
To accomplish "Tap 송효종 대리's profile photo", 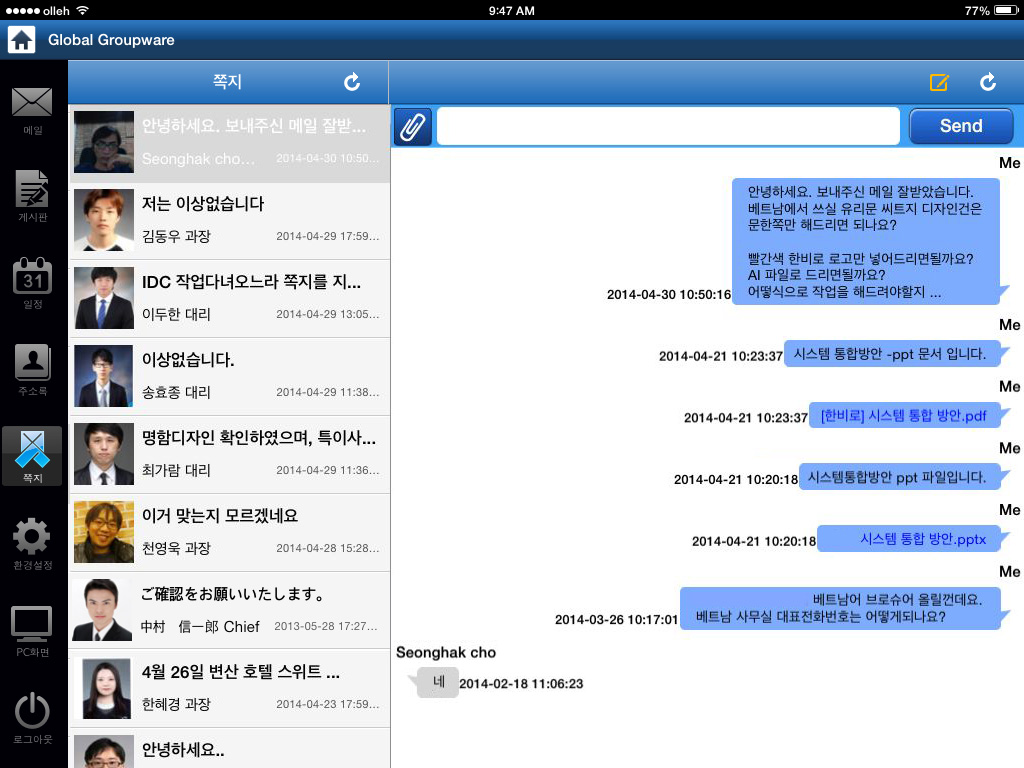I will click(104, 376).
